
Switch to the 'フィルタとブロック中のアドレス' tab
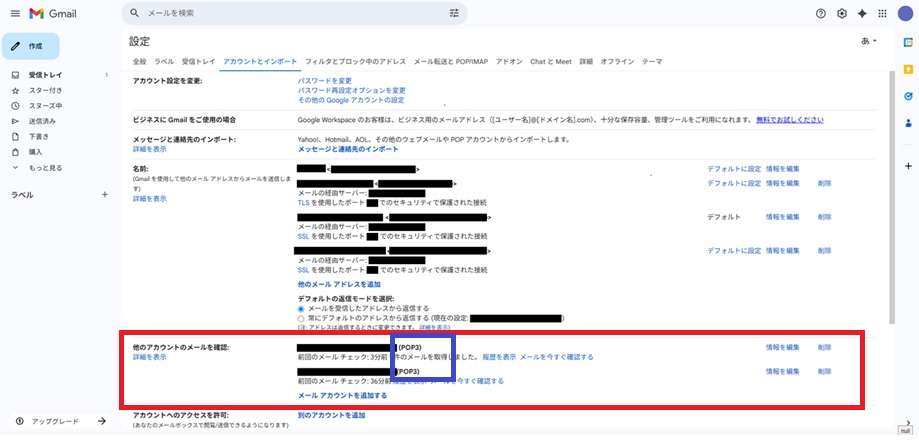coord(355,61)
